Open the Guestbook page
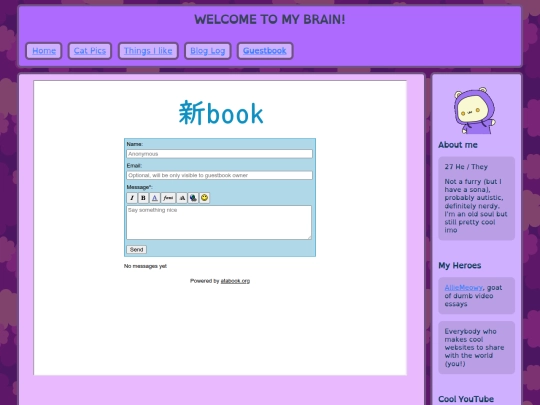 pyautogui.click(x=265, y=51)
